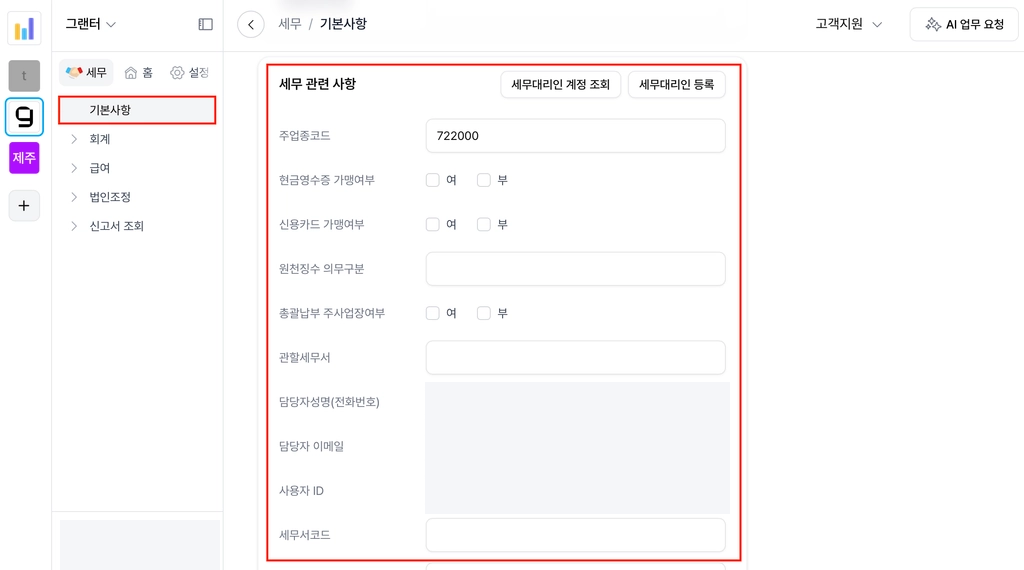Open the 고객지원 dropdown menu
This screenshot has height=570, width=1024.
[848, 24]
